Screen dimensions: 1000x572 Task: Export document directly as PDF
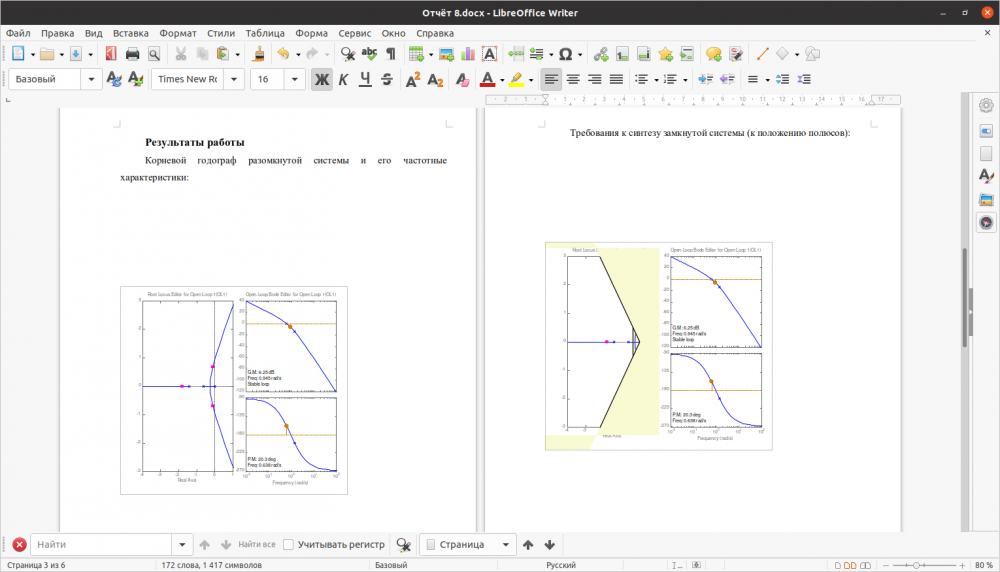click(110, 54)
